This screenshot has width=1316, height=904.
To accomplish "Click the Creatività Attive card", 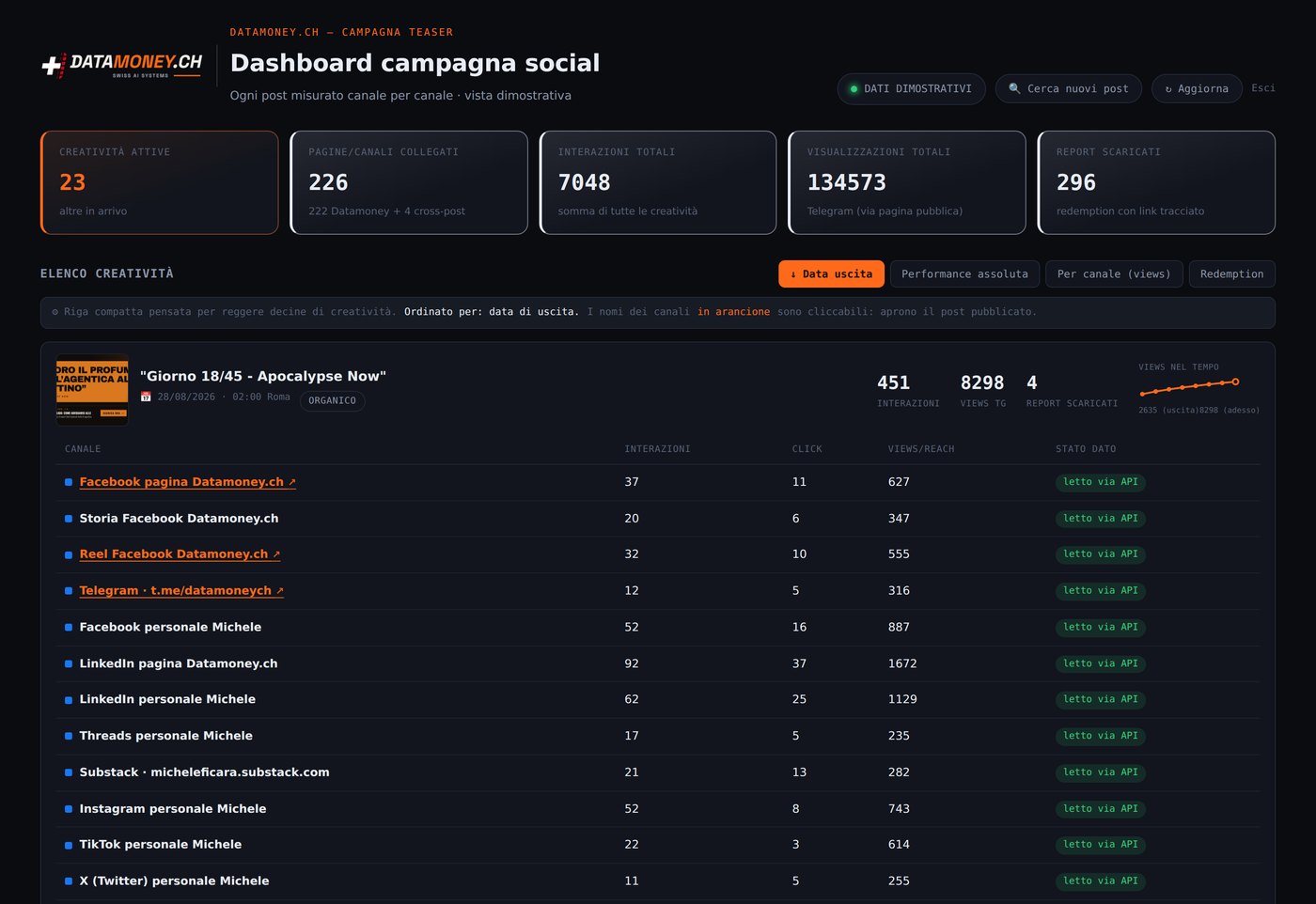I will coord(160,182).
